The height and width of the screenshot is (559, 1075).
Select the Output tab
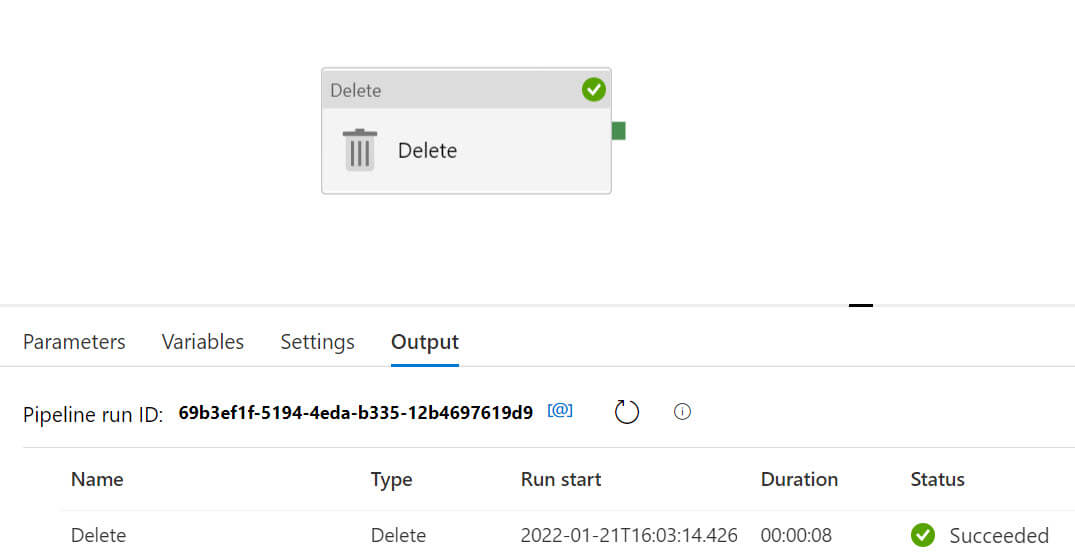(x=425, y=342)
